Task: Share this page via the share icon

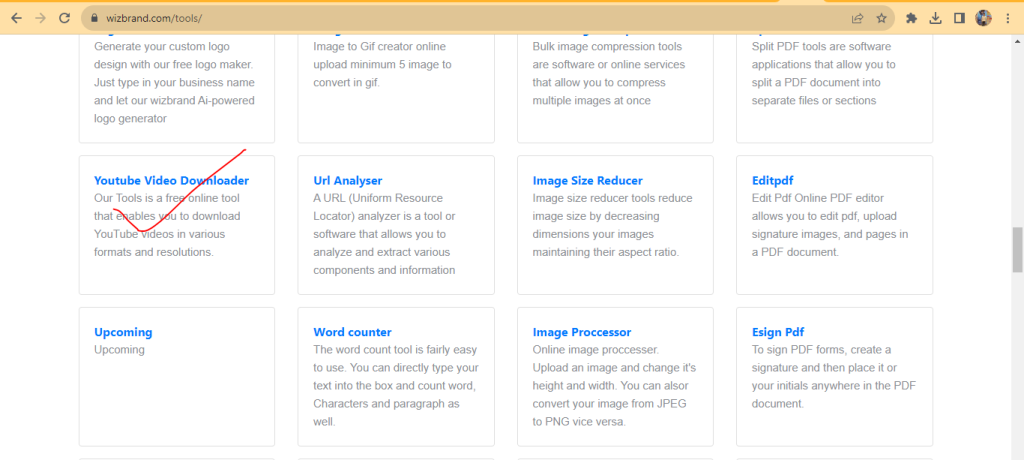Action: pyautogui.click(x=857, y=18)
